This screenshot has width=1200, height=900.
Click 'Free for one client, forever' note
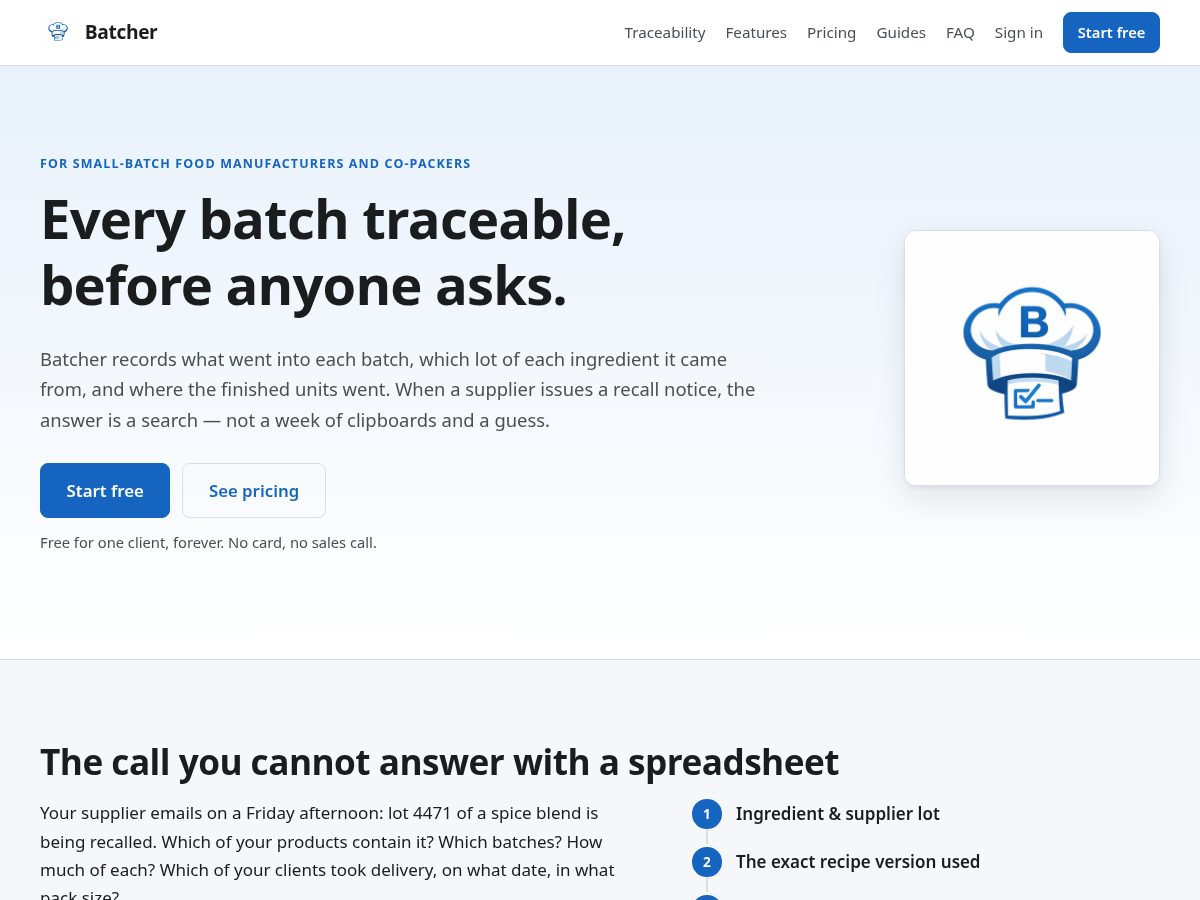(208, 543)
